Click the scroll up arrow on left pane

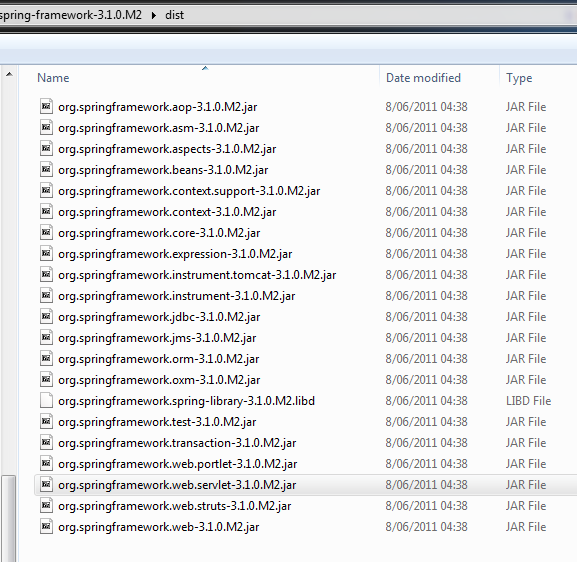click(9, 74)
